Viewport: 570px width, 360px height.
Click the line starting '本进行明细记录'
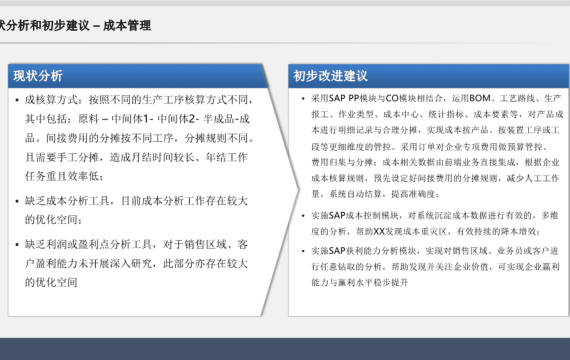click(435, 130)
